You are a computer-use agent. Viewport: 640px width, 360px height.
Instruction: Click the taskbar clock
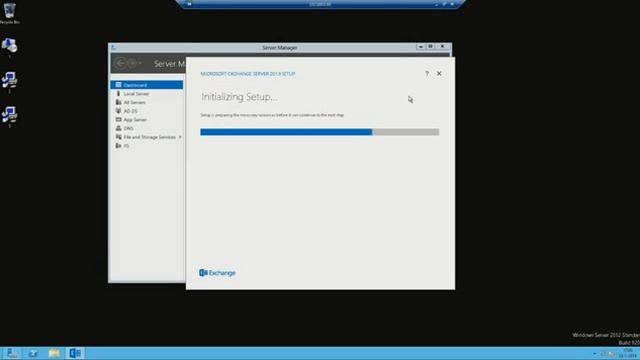pyautogui.click(x=628, y=353)
